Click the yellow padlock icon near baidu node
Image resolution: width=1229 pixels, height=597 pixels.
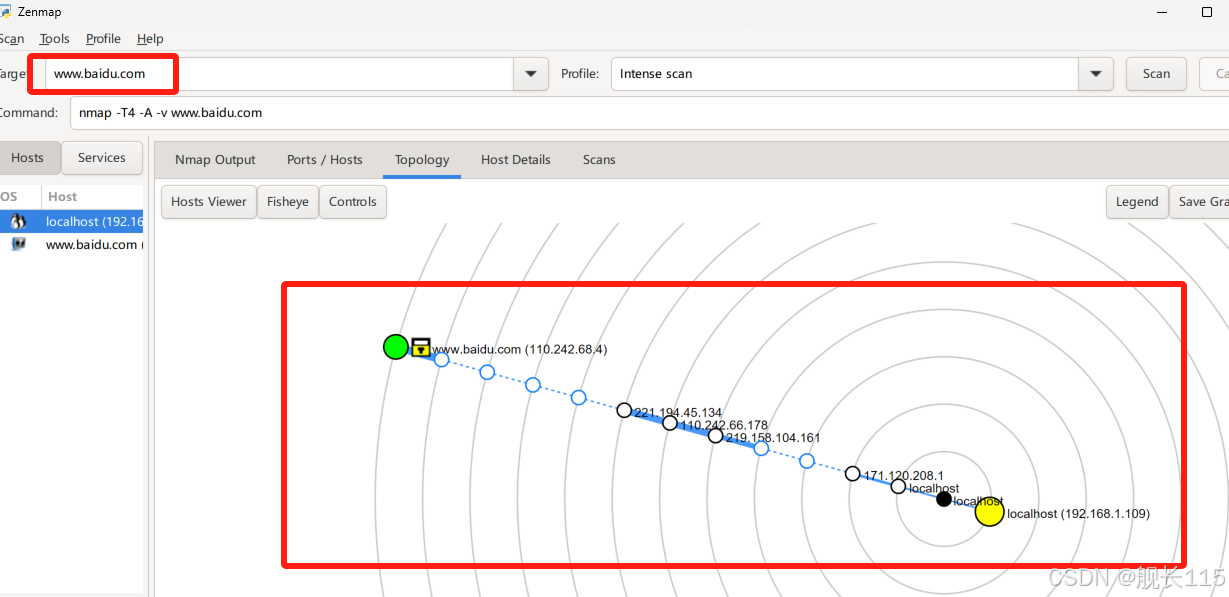tap(421, 347)
